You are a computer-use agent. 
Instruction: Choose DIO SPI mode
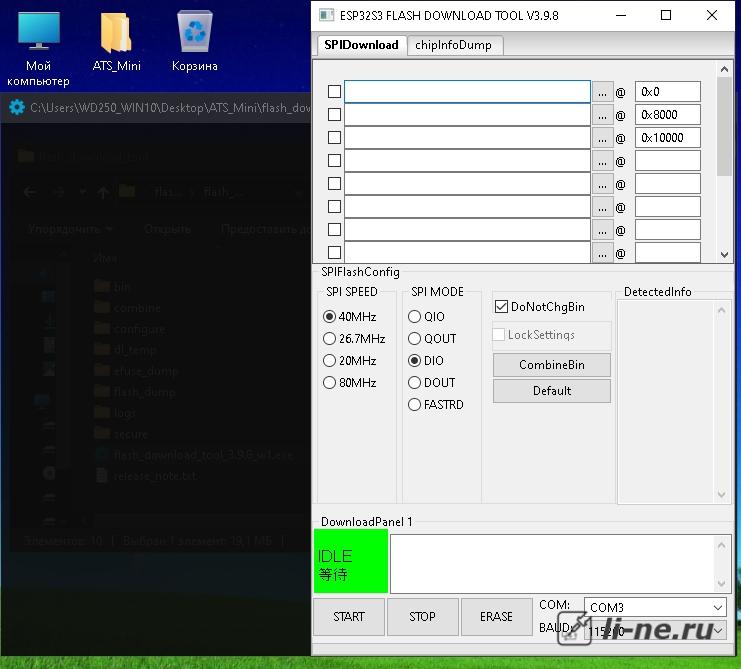[x=426, y=361]
